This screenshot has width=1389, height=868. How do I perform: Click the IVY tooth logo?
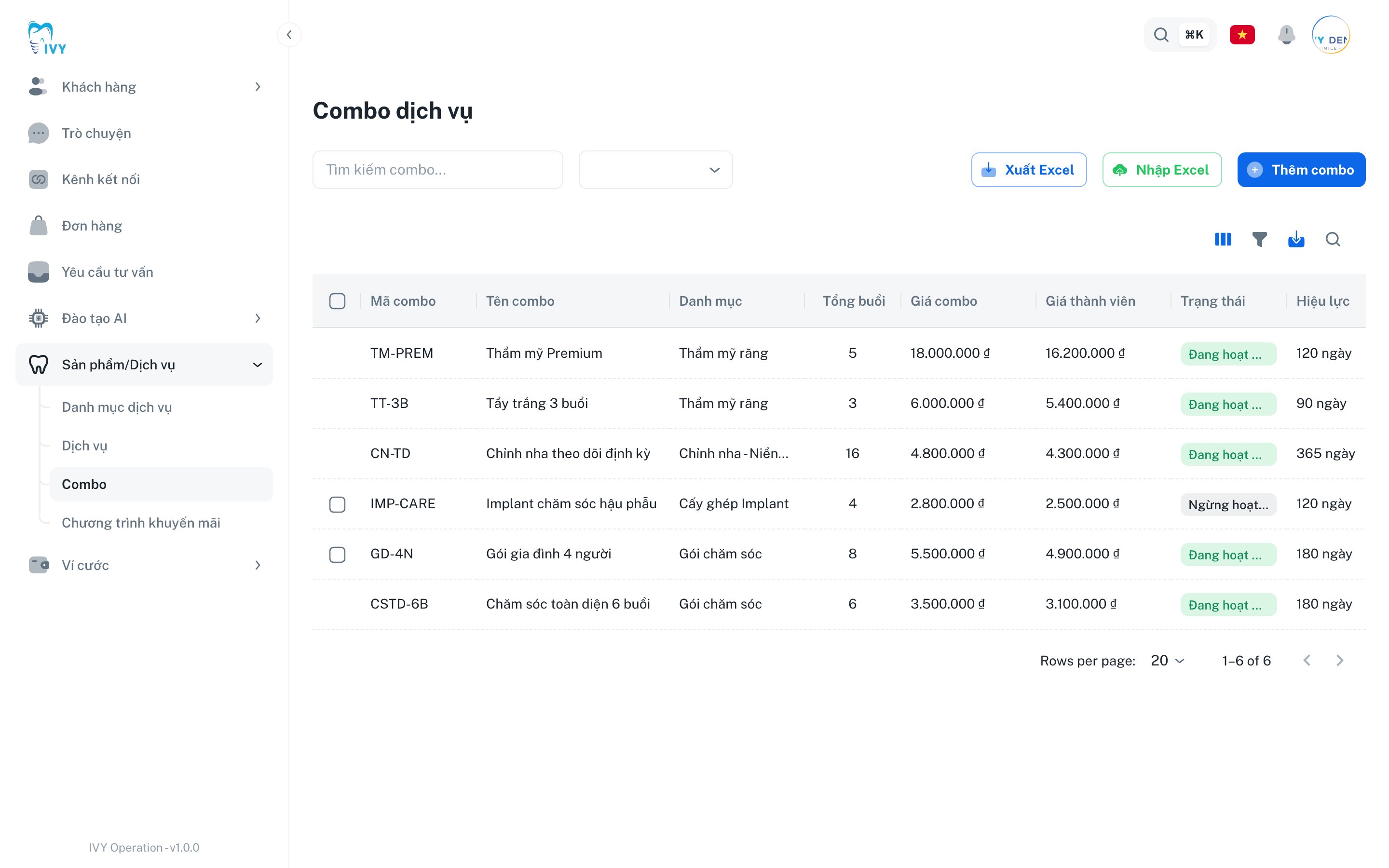(x=47, y=38)
